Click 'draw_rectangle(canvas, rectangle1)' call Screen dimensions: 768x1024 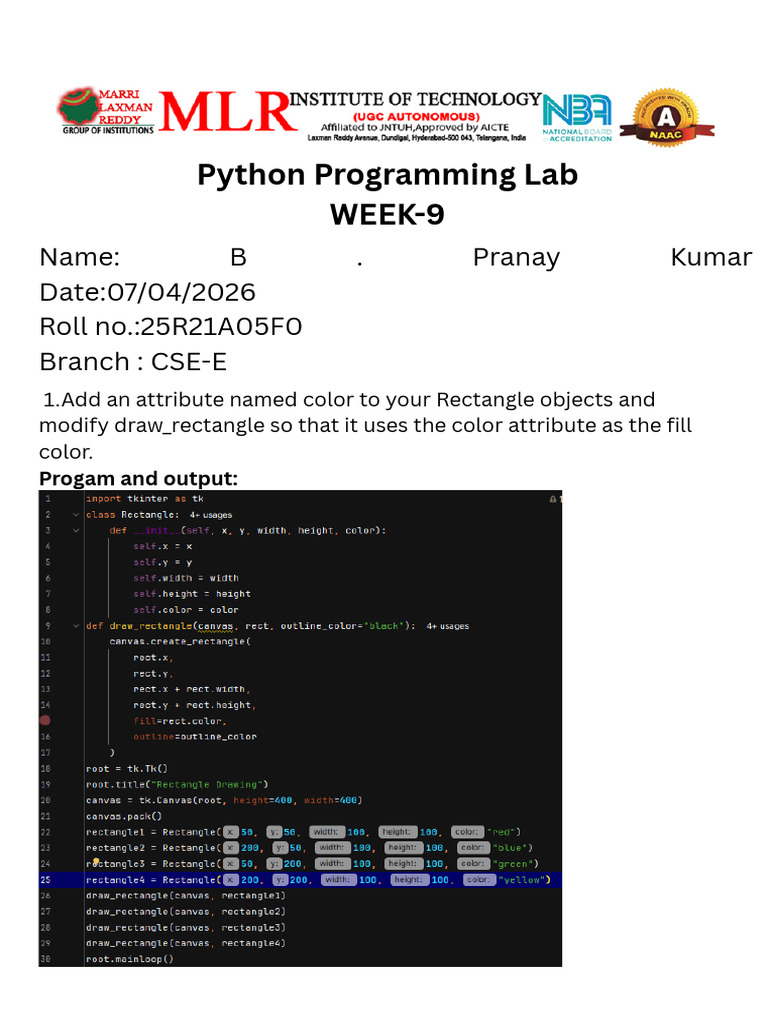185,895
